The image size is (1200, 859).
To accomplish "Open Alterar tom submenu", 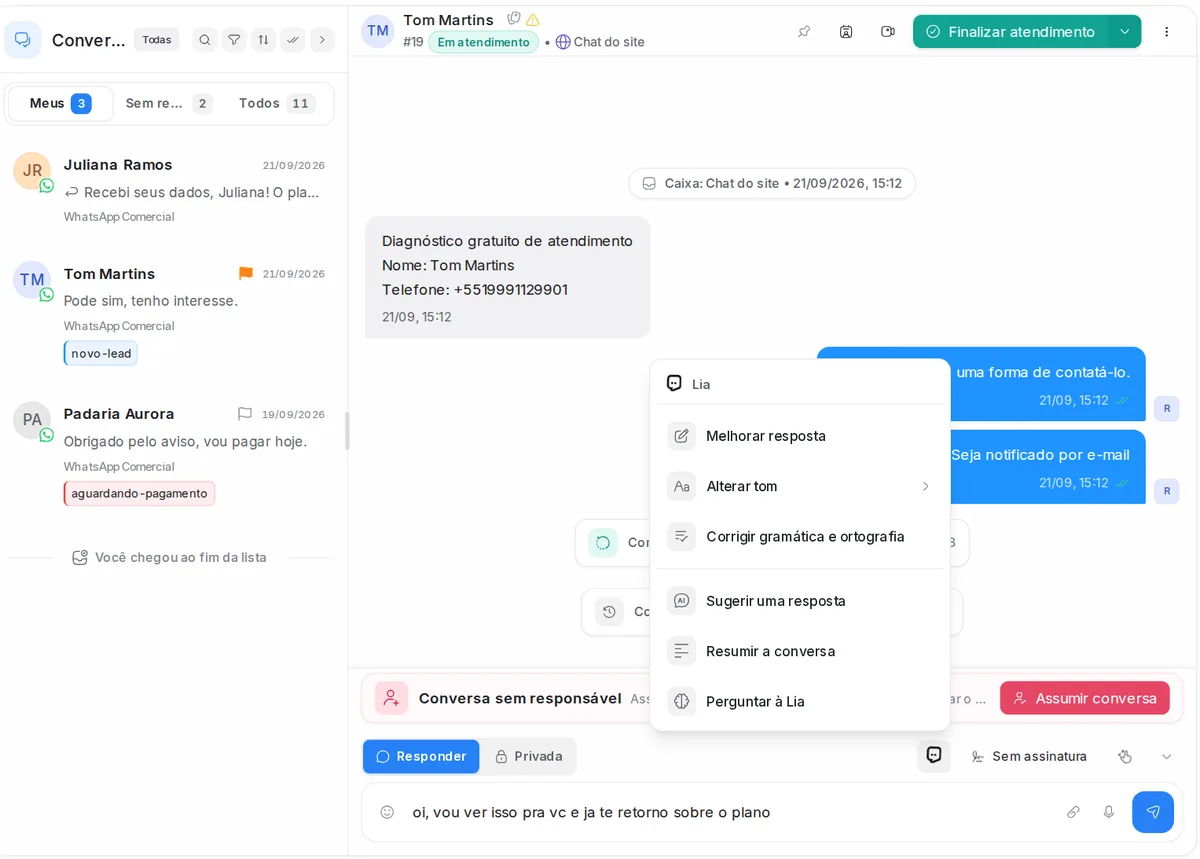I will pyautogui.click(x=800, y=486).
